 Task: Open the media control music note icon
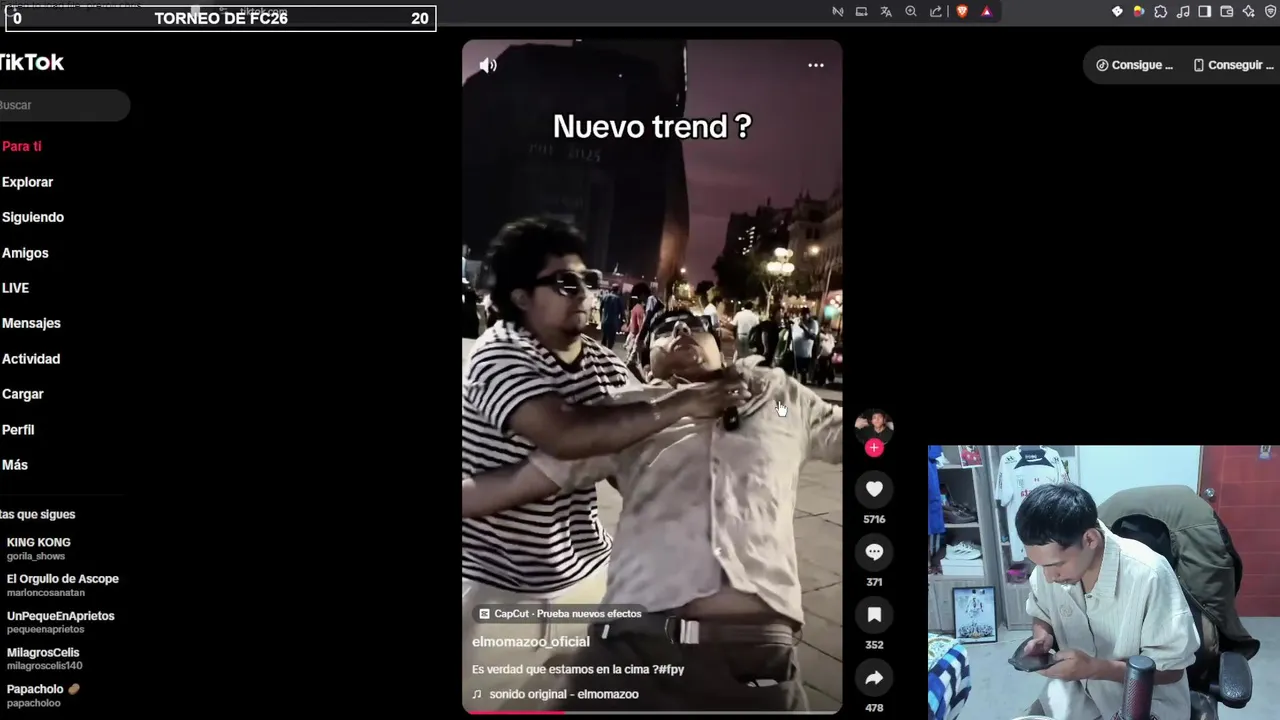(x=1183, y=12)
